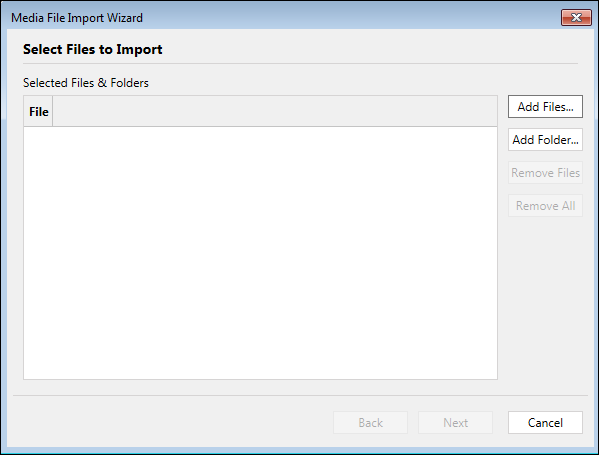Cancel the Media File Import Wizard
599x455 pixels.
click(x=545, y=423)
